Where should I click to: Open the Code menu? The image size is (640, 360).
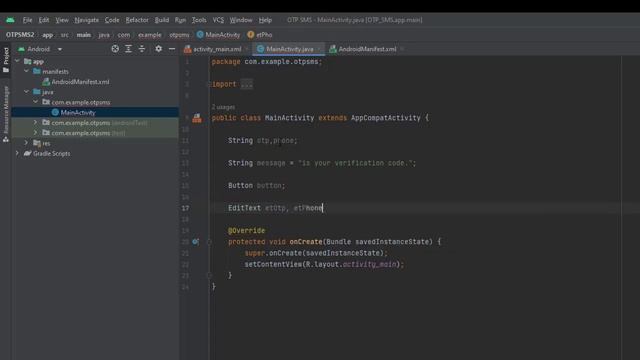(112, 20)
